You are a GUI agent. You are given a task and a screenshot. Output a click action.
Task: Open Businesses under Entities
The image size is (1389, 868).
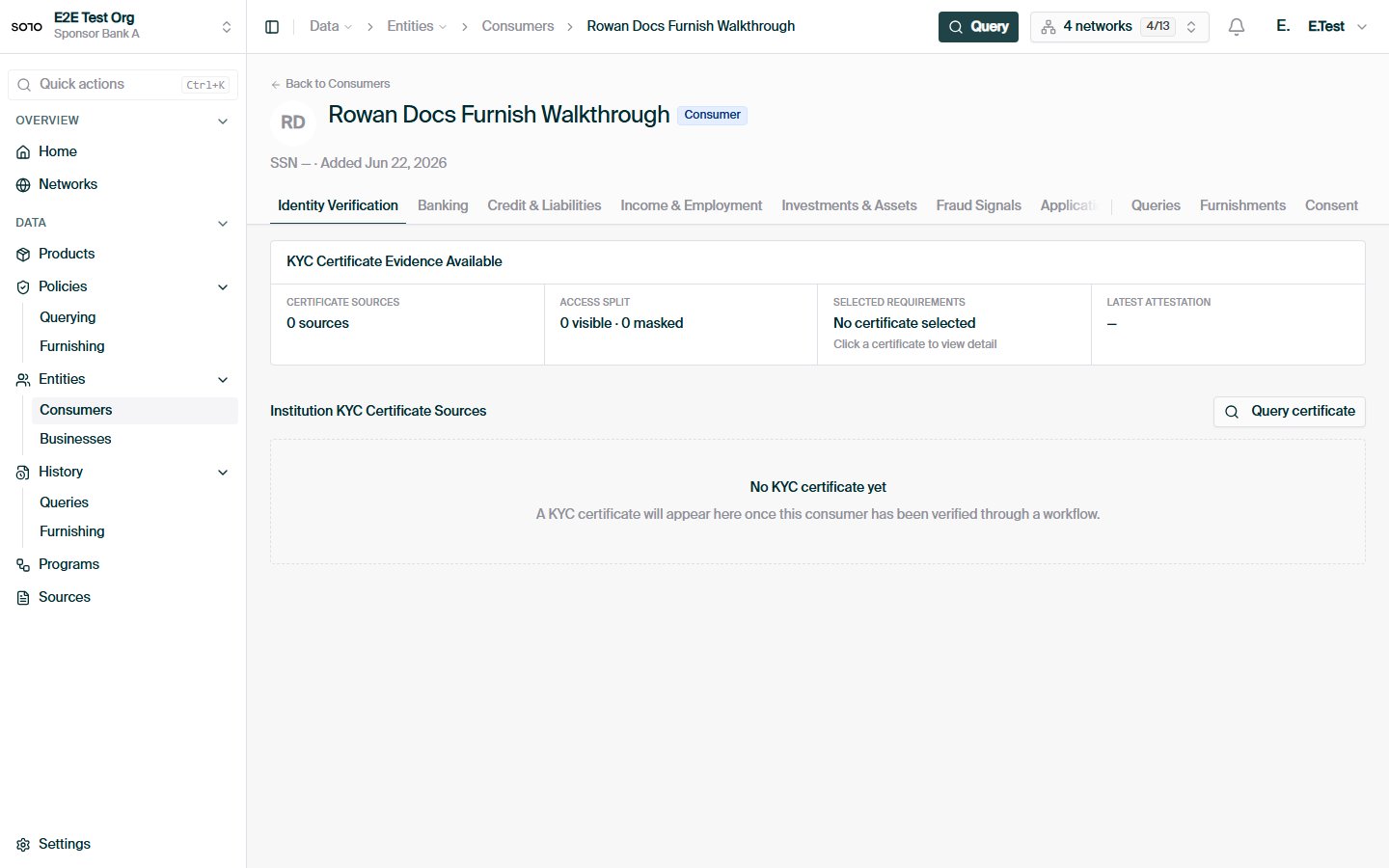pyautogui.click(x=135, y=440)
